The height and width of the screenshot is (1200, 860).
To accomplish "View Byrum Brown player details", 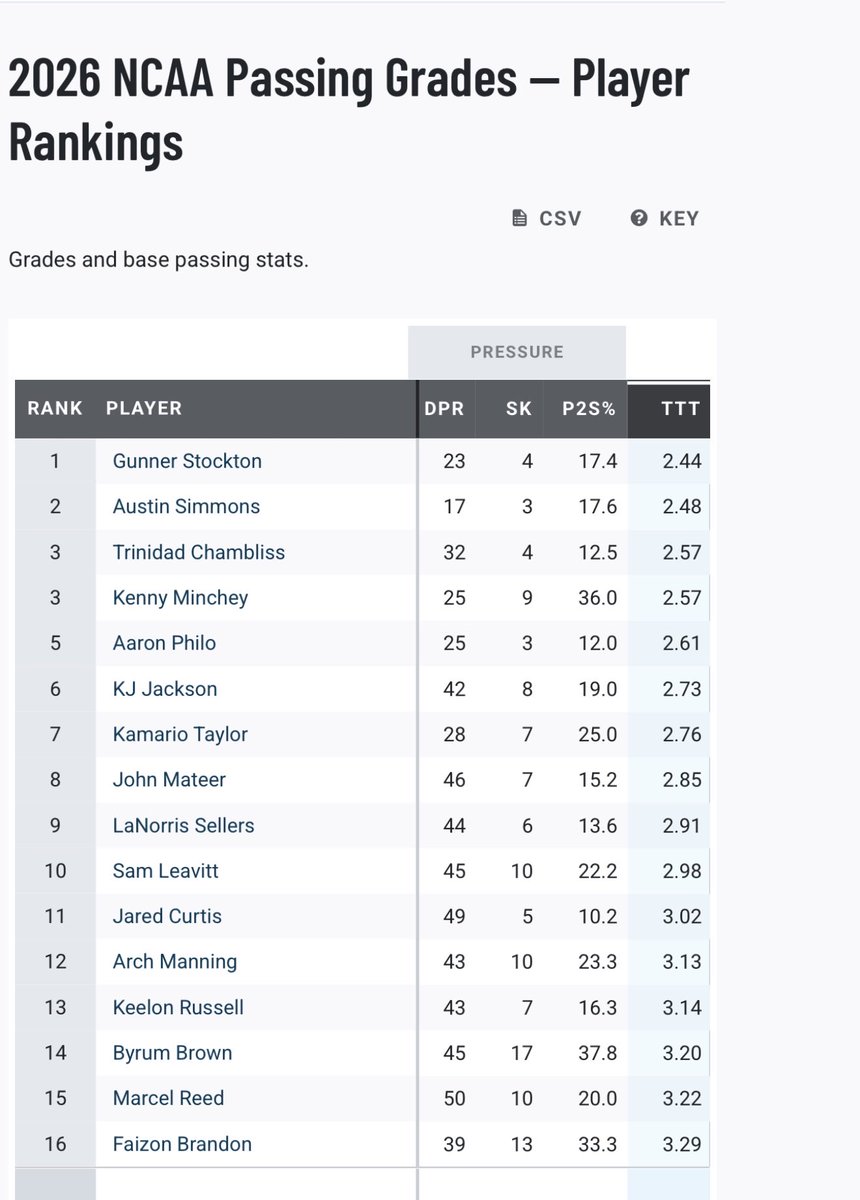I will pos(172,1053).
